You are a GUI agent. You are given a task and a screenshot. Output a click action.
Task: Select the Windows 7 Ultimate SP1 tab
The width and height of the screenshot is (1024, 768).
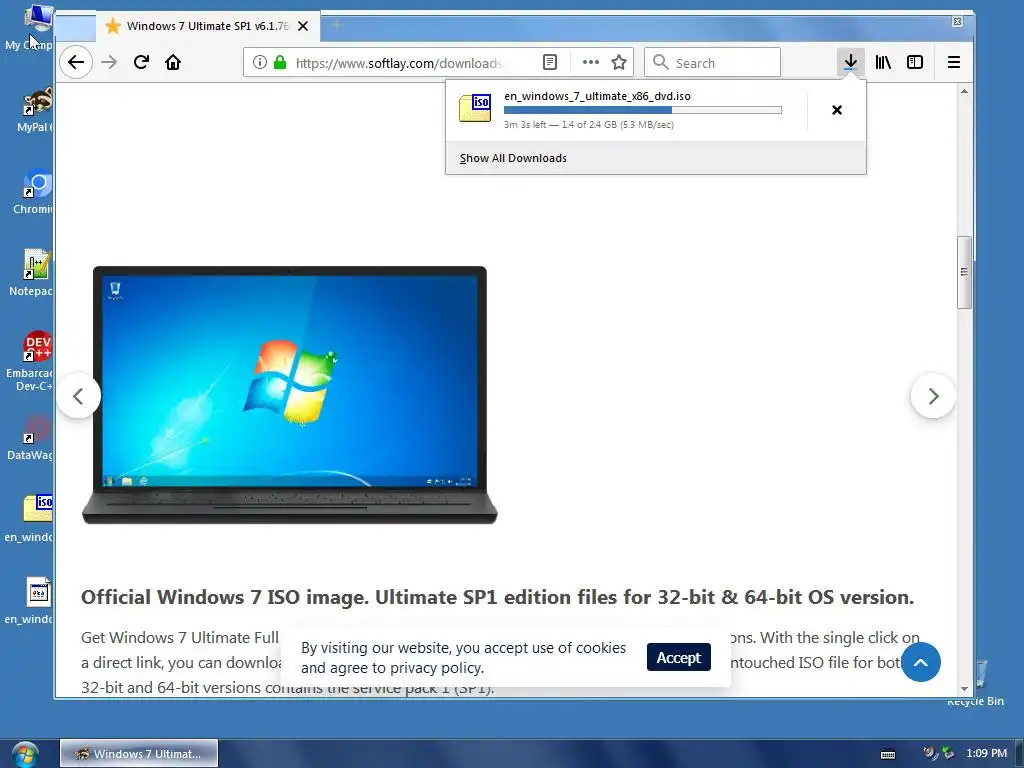tap(208, 26)
